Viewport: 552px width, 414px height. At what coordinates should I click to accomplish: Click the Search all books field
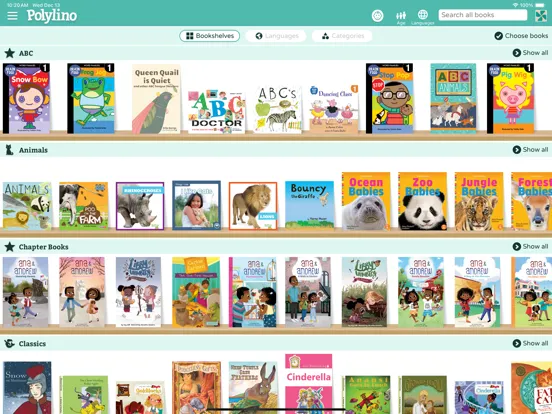[483, 15]
